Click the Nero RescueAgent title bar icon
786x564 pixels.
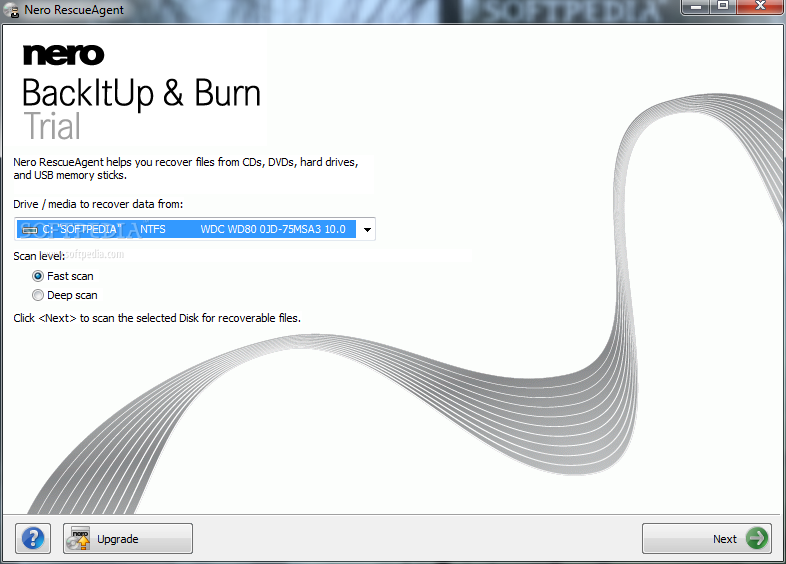point(11,10)
